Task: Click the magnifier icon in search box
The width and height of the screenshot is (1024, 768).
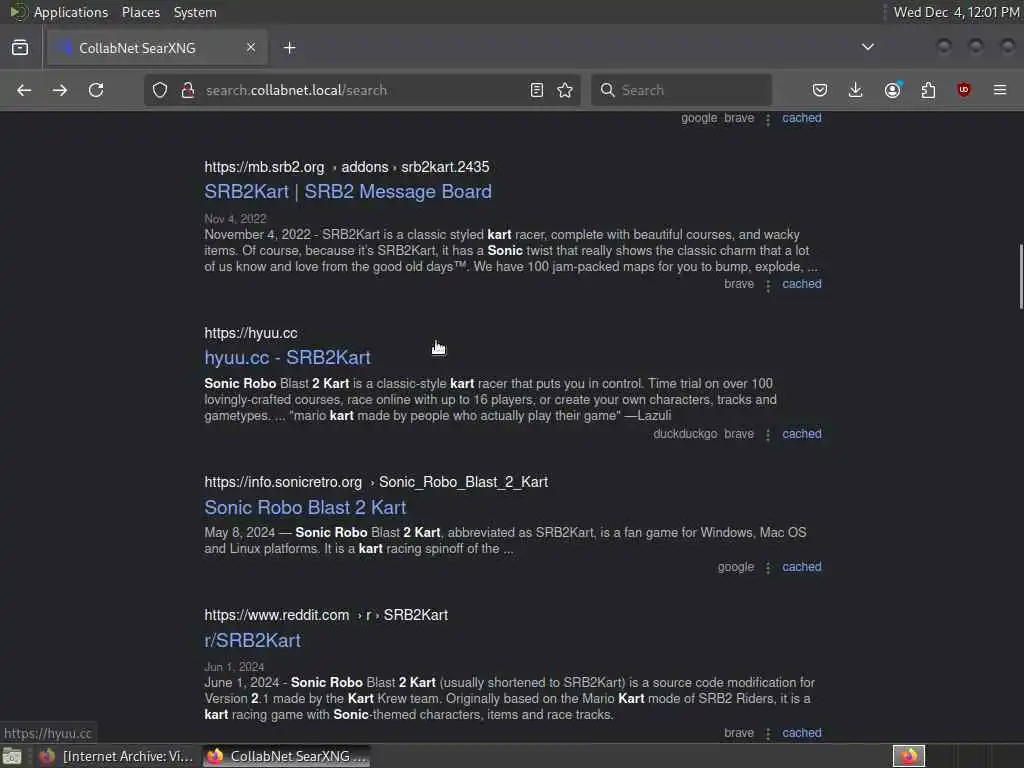Action: coord(607,90)
